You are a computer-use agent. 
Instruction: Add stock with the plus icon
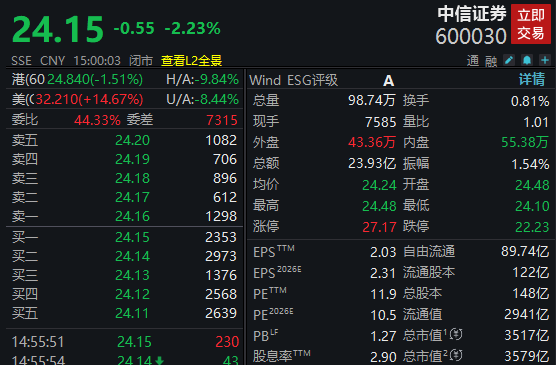[x=545, y=60]
